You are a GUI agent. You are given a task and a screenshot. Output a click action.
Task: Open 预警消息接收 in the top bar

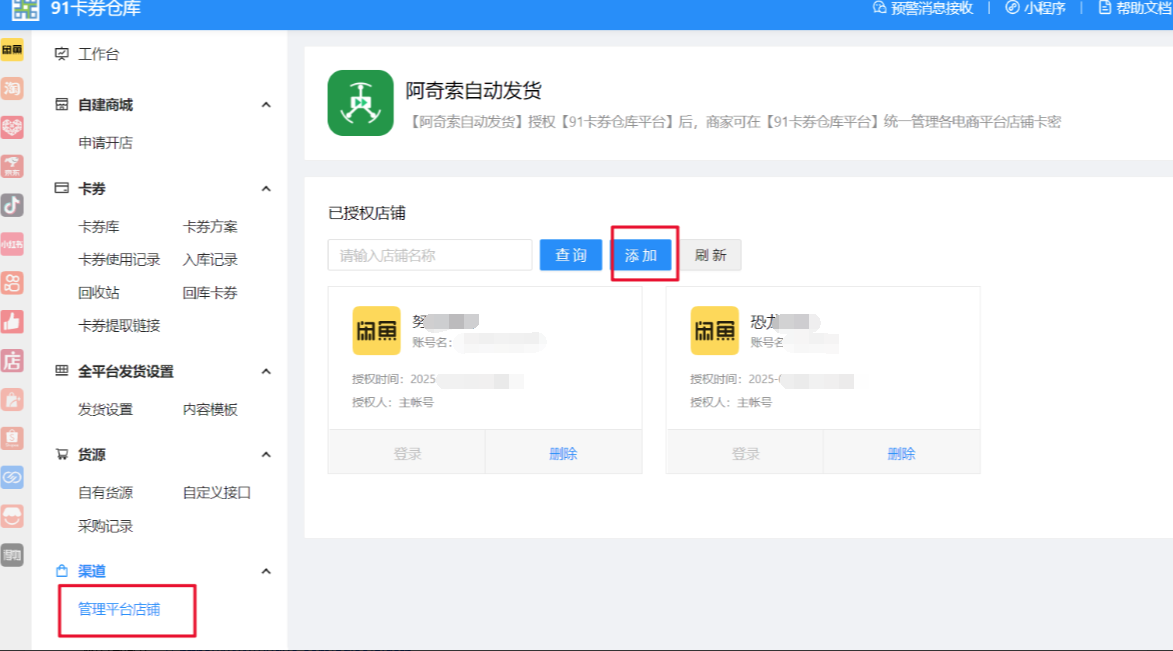tap(923, 8)
